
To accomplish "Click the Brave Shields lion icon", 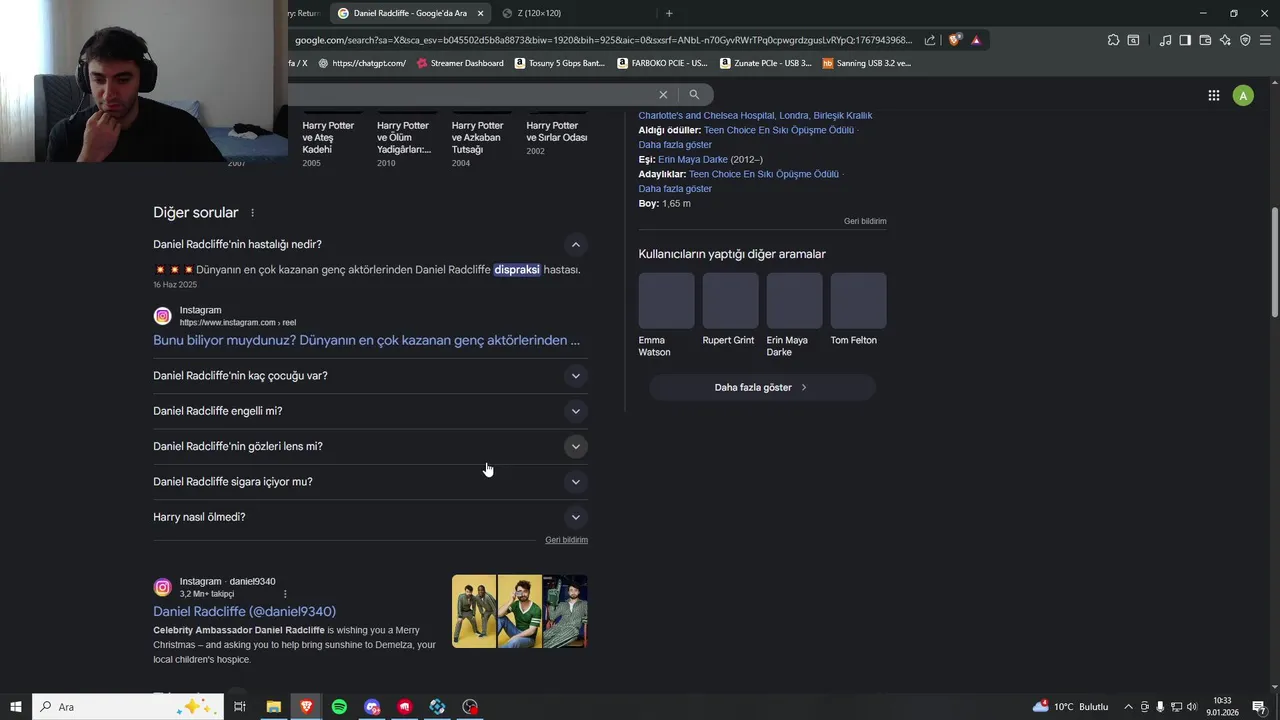I will (955, 40).
